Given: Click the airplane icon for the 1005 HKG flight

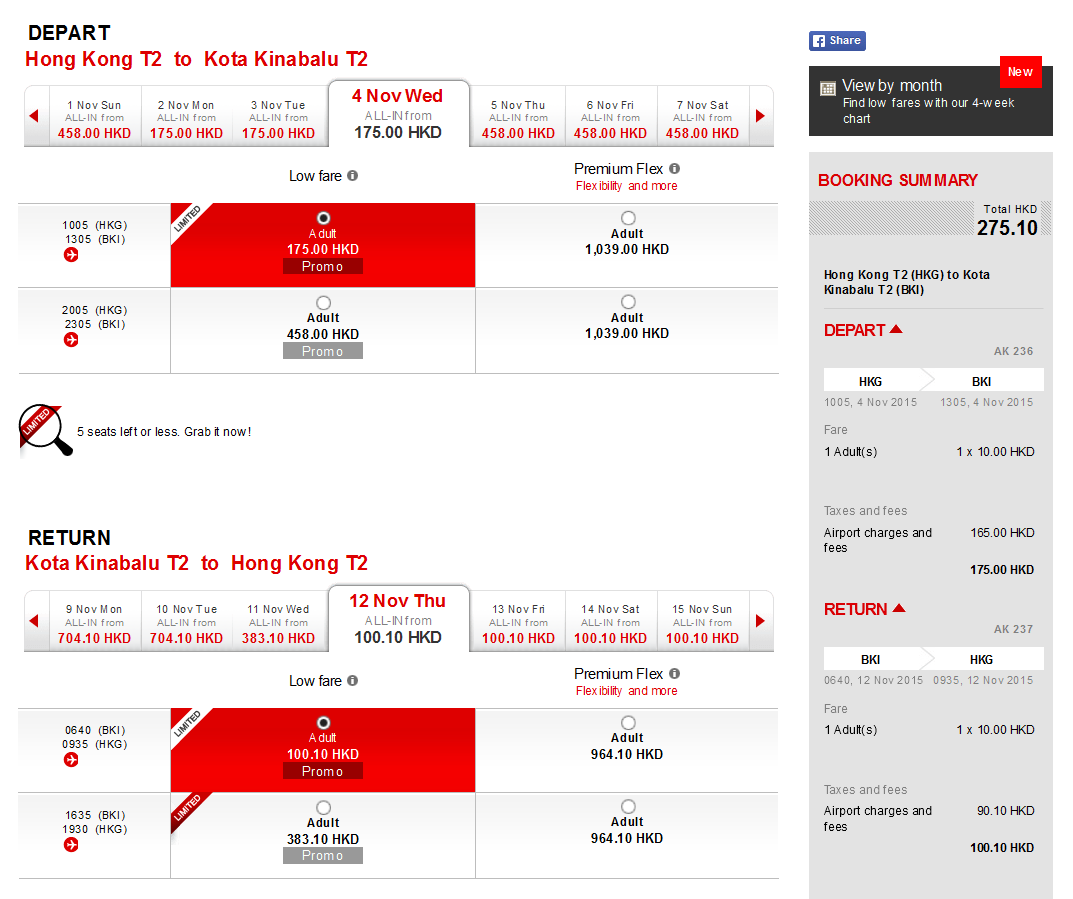Looking at the screenshot, I should tap(71, 255).
